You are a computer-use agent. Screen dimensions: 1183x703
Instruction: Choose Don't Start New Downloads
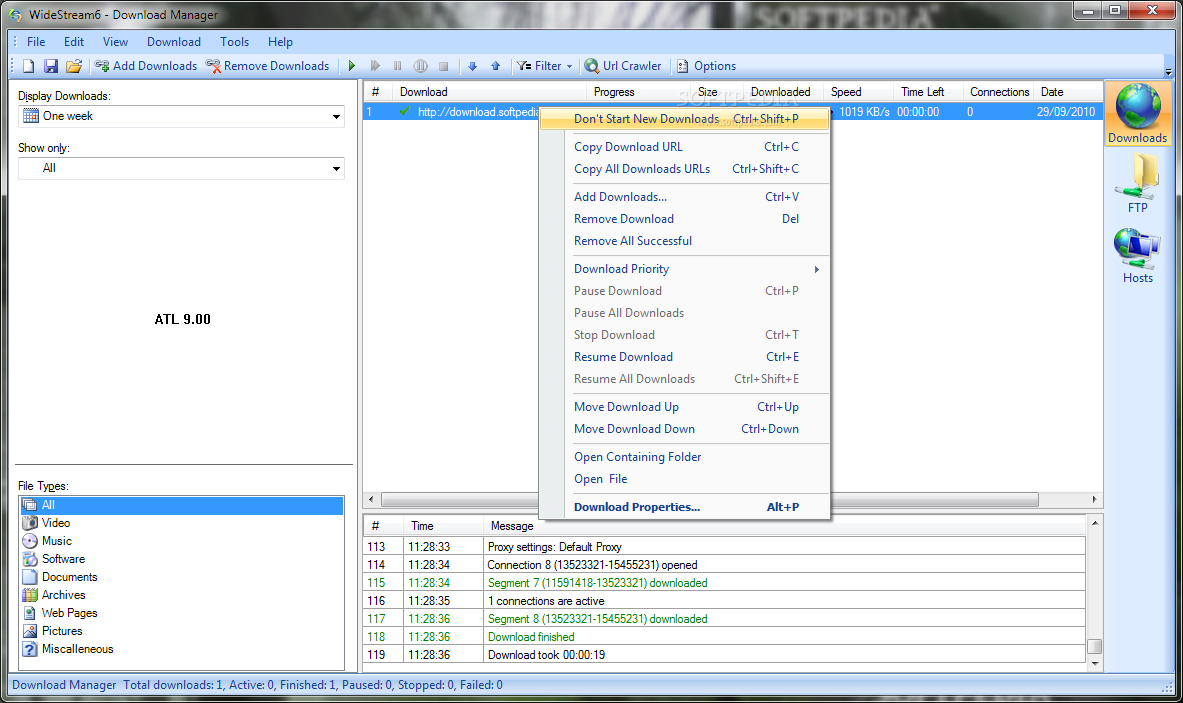(685, 119)
